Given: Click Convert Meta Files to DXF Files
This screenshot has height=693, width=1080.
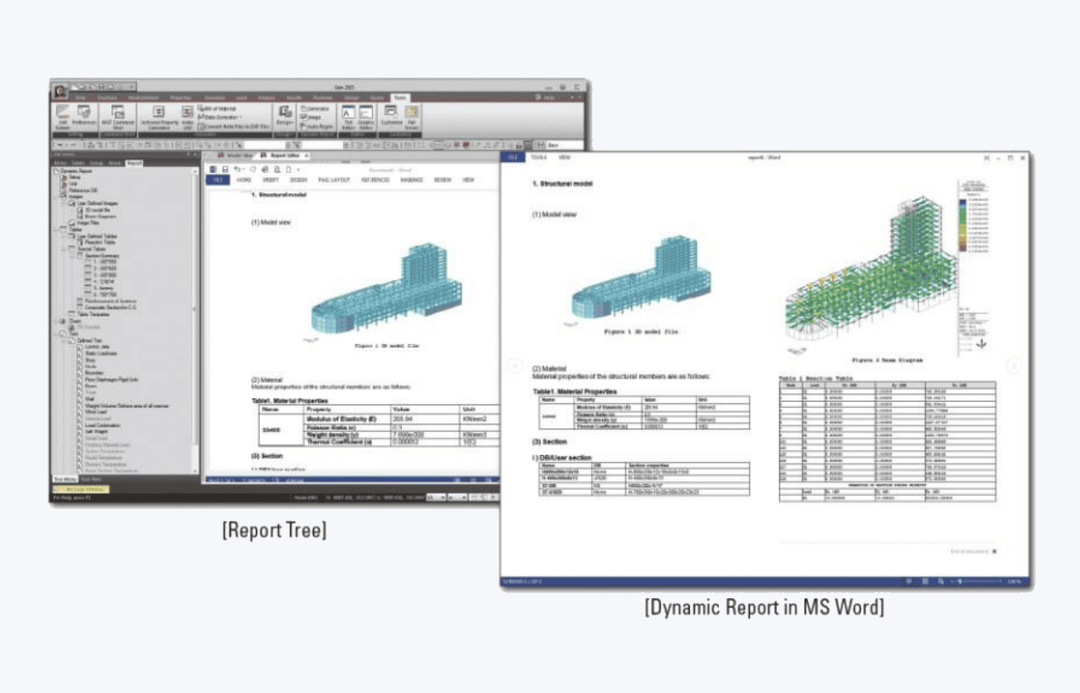Looking at the screenshot, I should click(233, 127).
